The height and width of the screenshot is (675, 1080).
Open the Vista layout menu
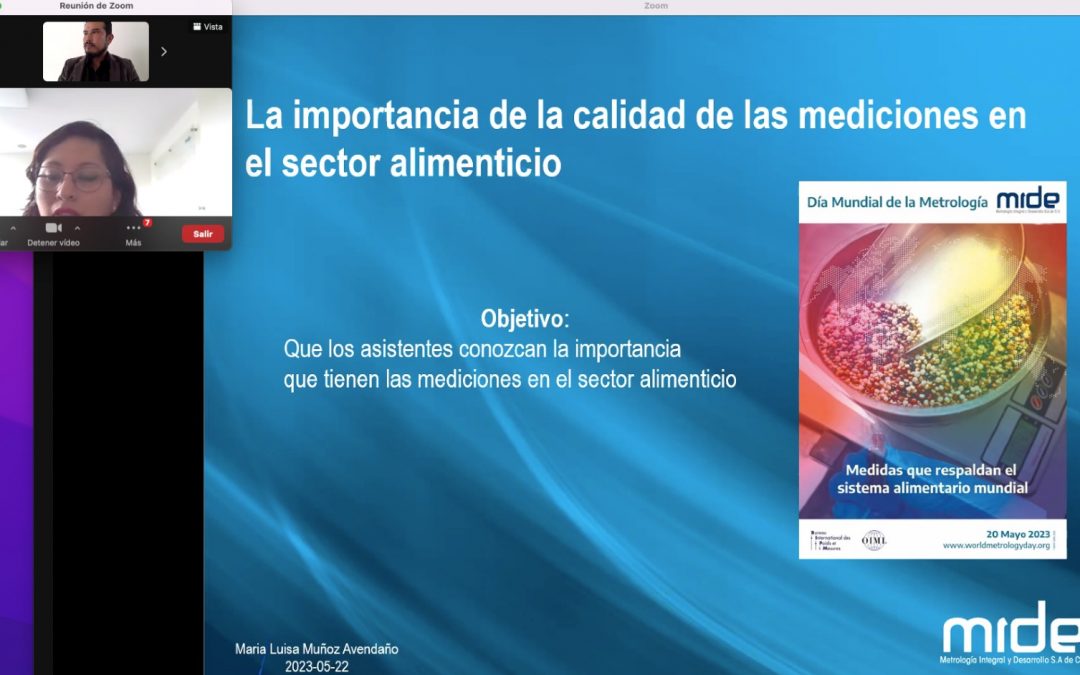point(208,27)
